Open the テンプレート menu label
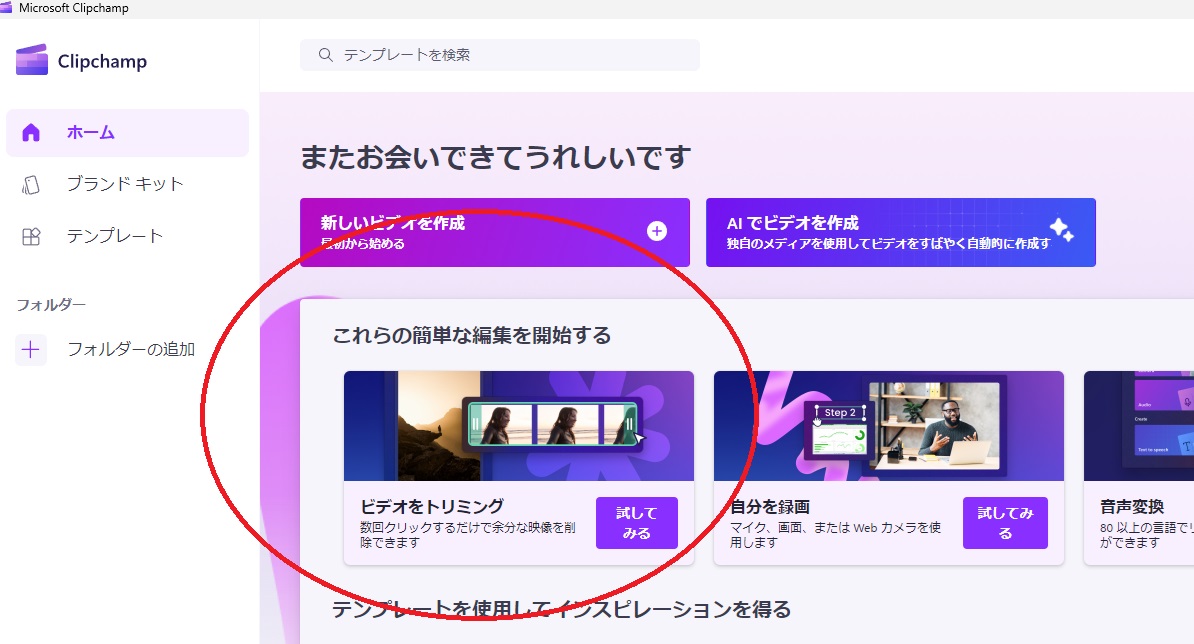The width and height of the screenshot is (1194, 644). (x=114, y=237)
